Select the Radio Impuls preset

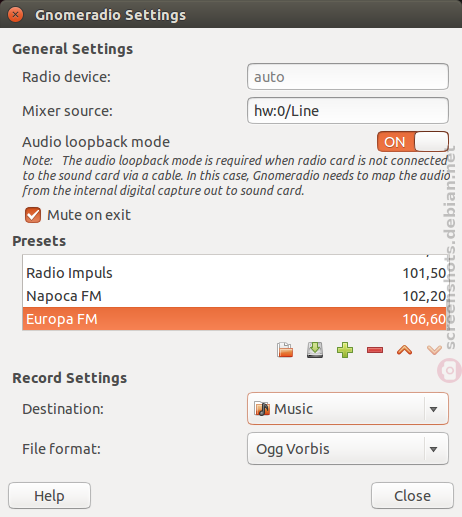click(234, 273)
